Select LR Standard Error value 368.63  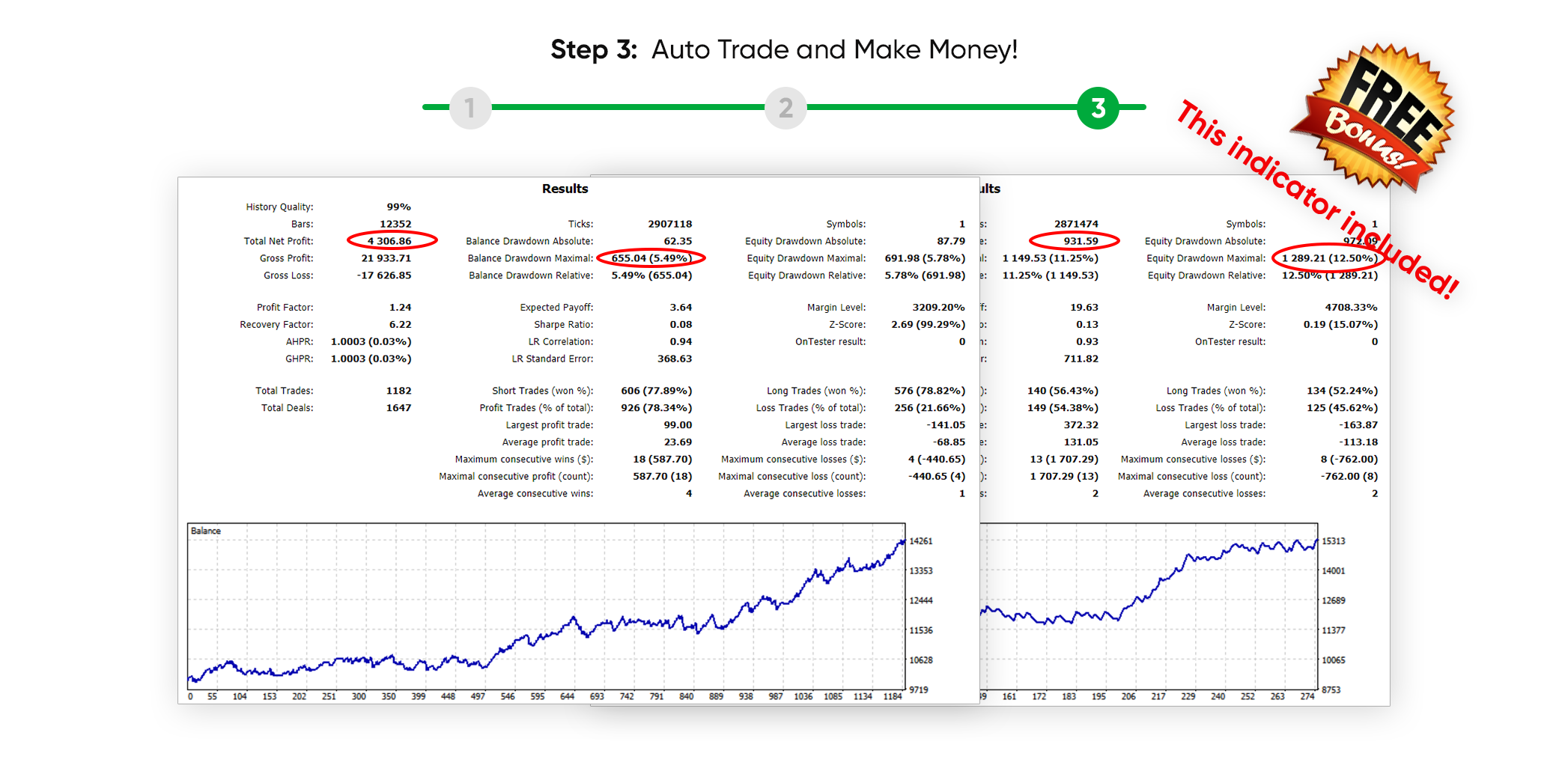click(x=675, y=359)
